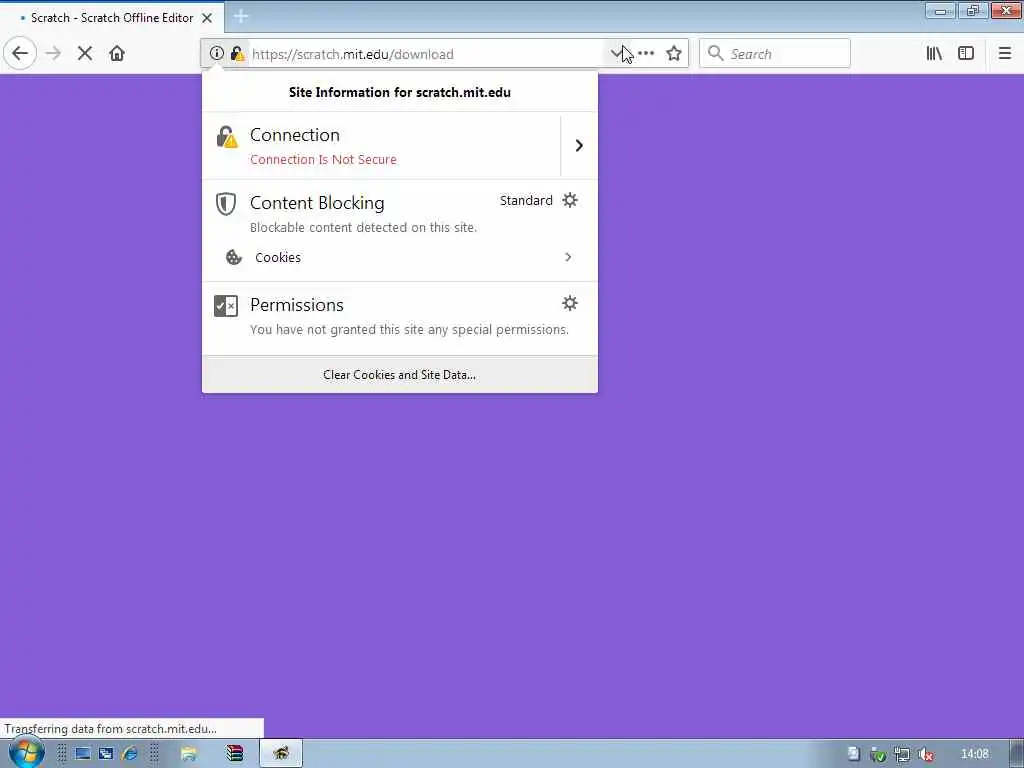Open the WinRAR taskbar icon
Screen dimensions: 1024x768
pos(234,754)
